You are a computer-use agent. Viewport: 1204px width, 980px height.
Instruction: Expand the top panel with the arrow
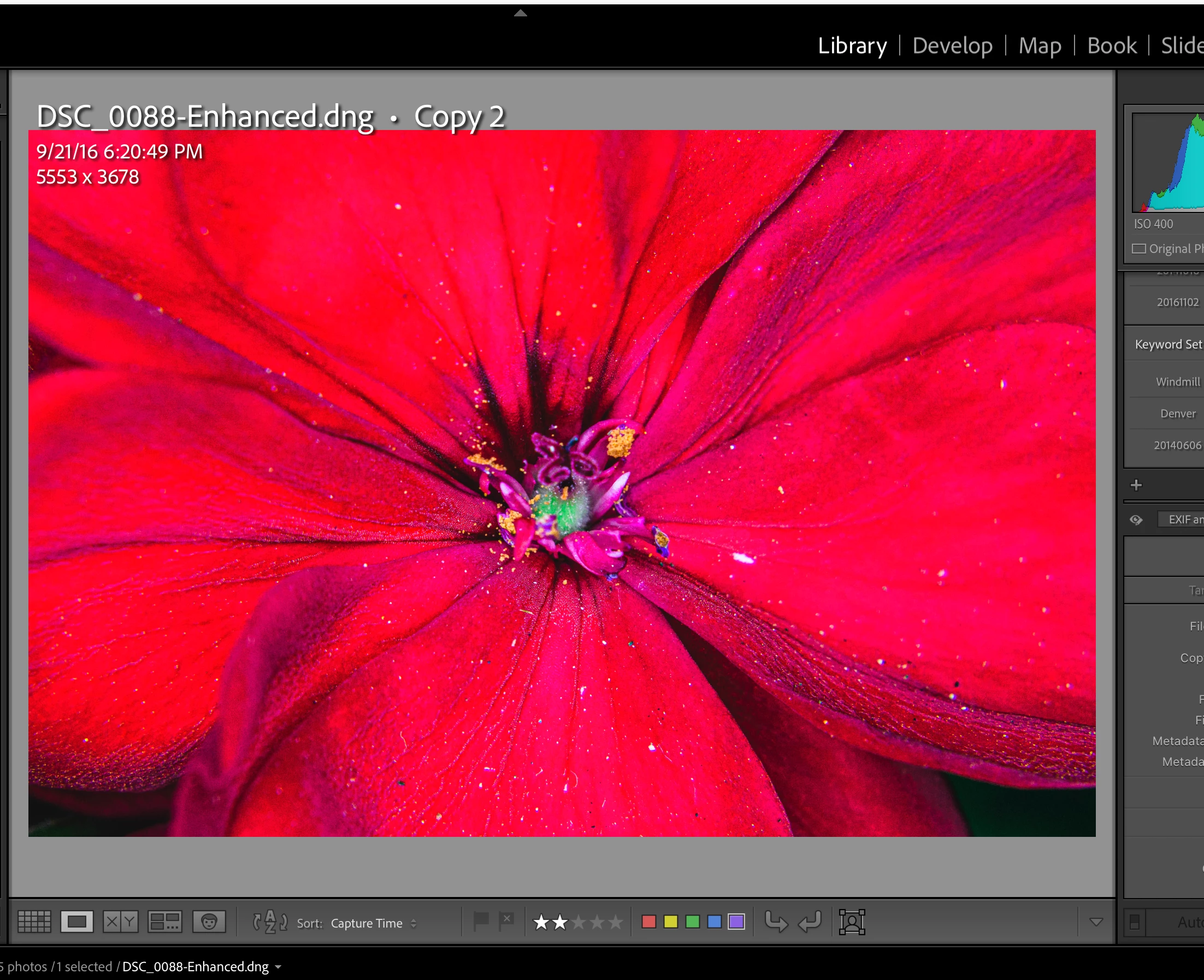[x=520, y=13]
